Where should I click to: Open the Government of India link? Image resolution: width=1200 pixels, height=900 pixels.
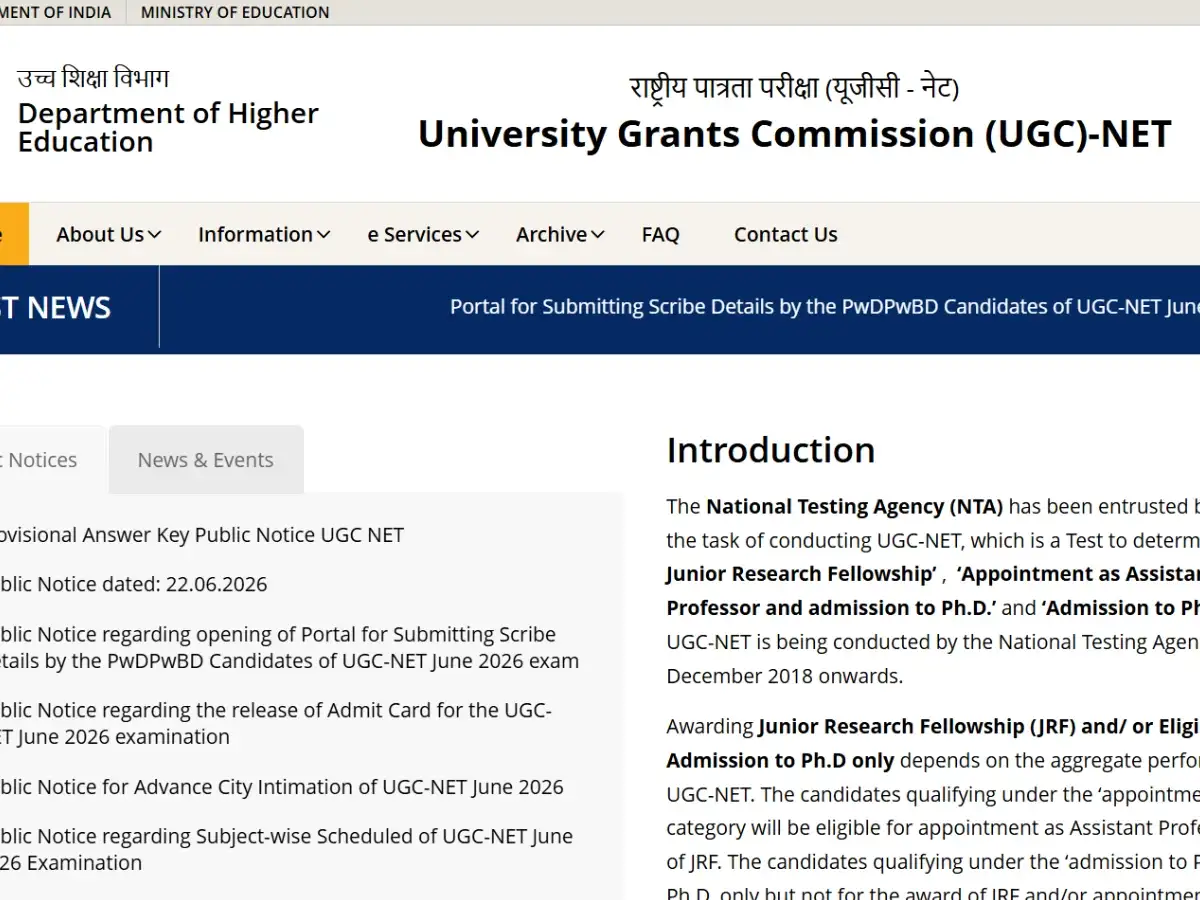click(56, 13)
